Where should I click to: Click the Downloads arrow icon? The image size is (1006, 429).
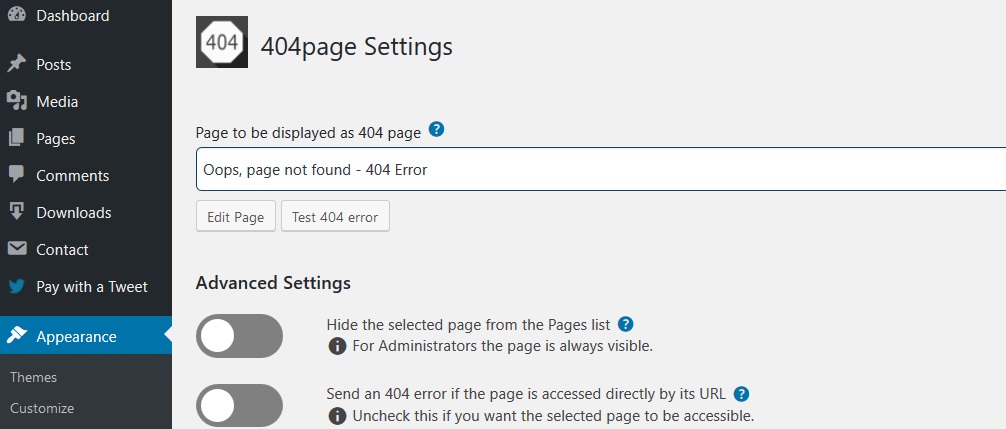pyautogui.click(x=17, y=212)
